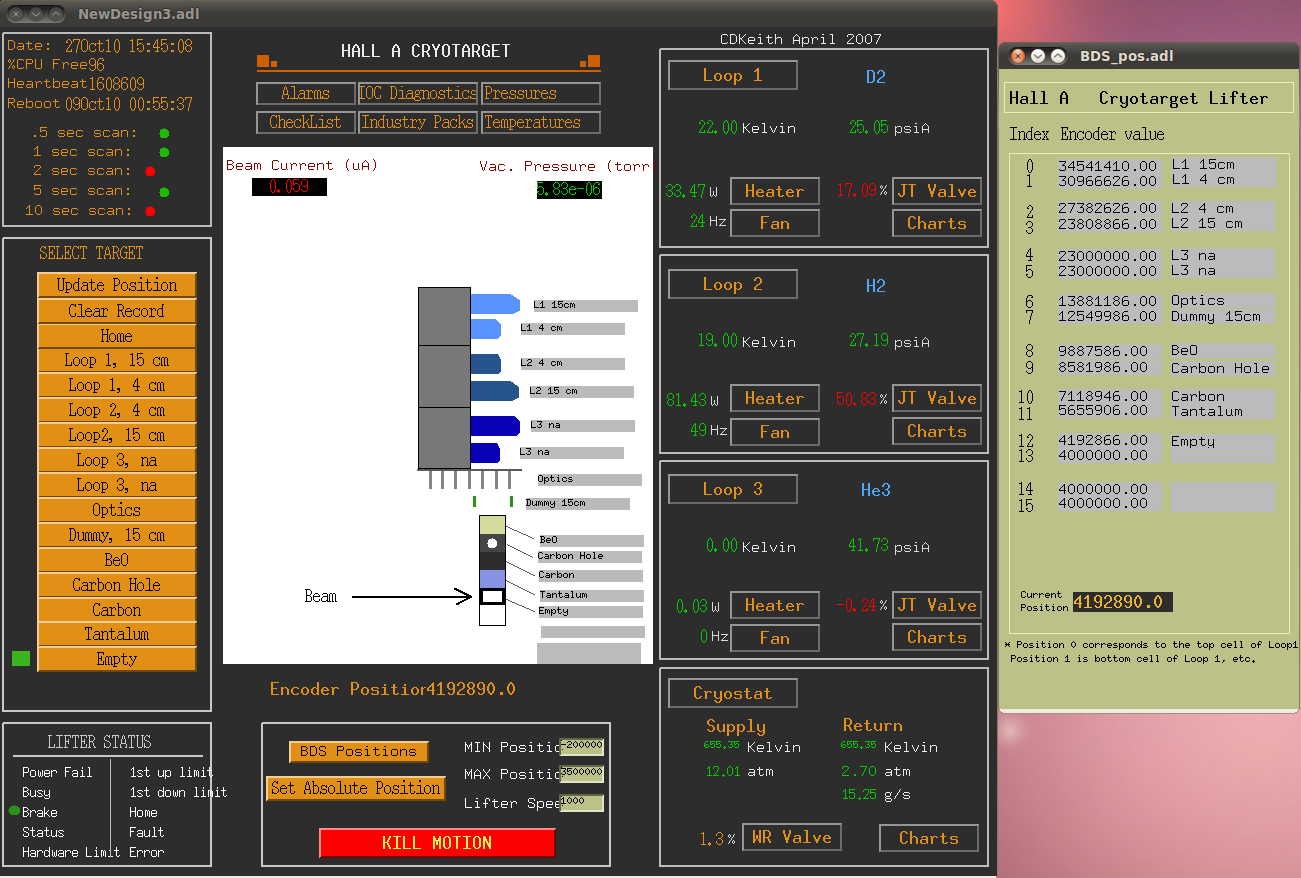Open the Loop 3 panel button
The image size is (1301, 878).
click(733, 489)
